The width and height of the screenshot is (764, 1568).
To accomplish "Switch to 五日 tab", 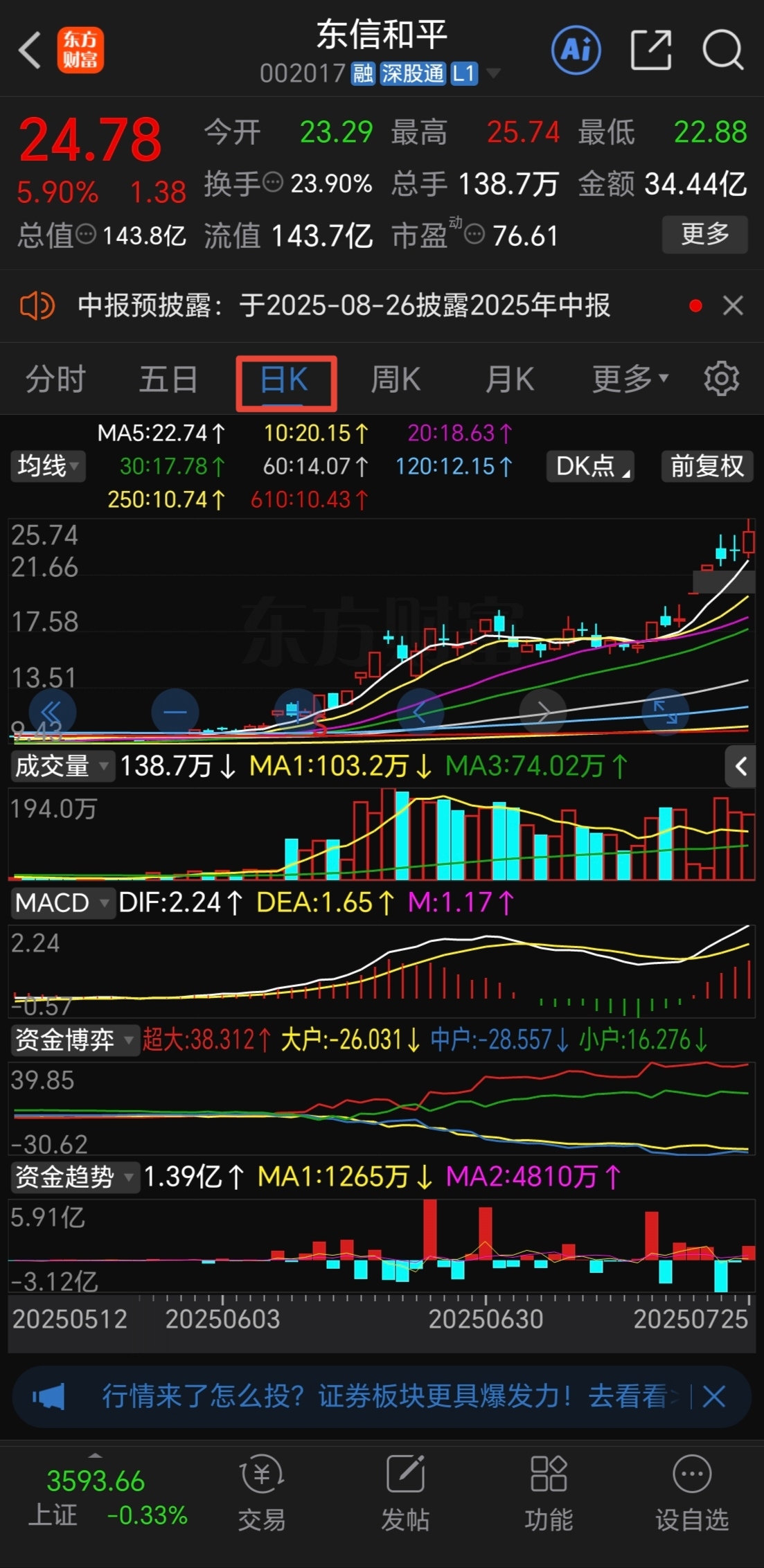I will click(x=168, y=380).
